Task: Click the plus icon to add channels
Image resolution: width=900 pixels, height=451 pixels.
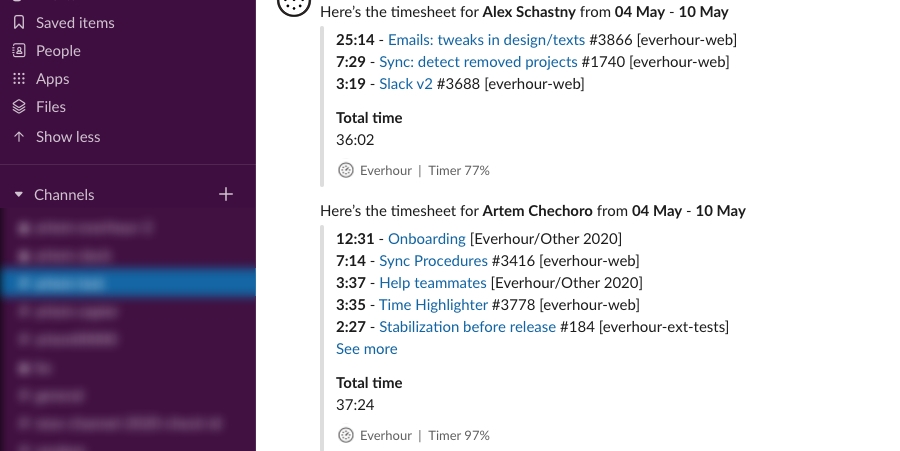Action: pos(226,195)
